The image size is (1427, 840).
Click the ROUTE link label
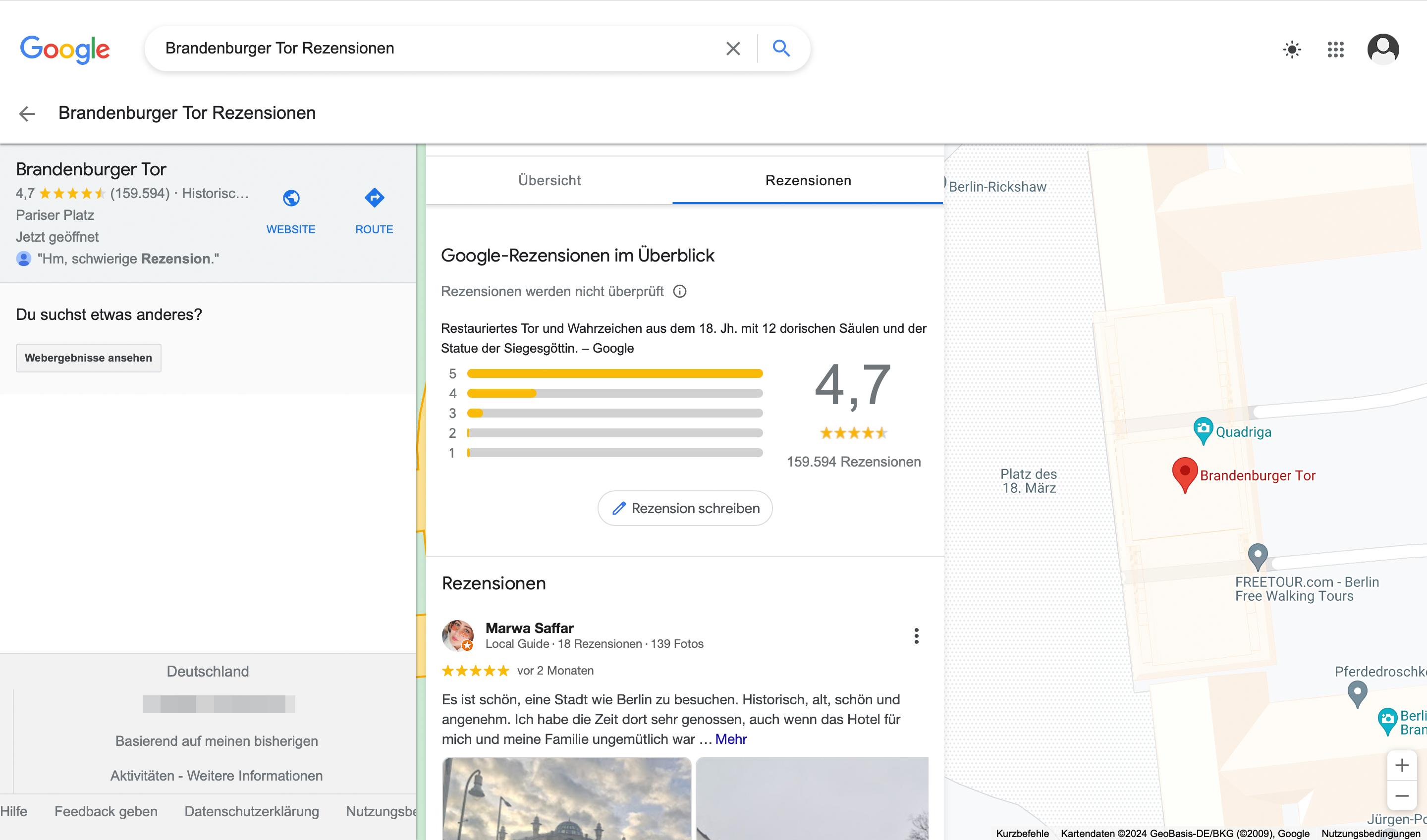(374, 229)
